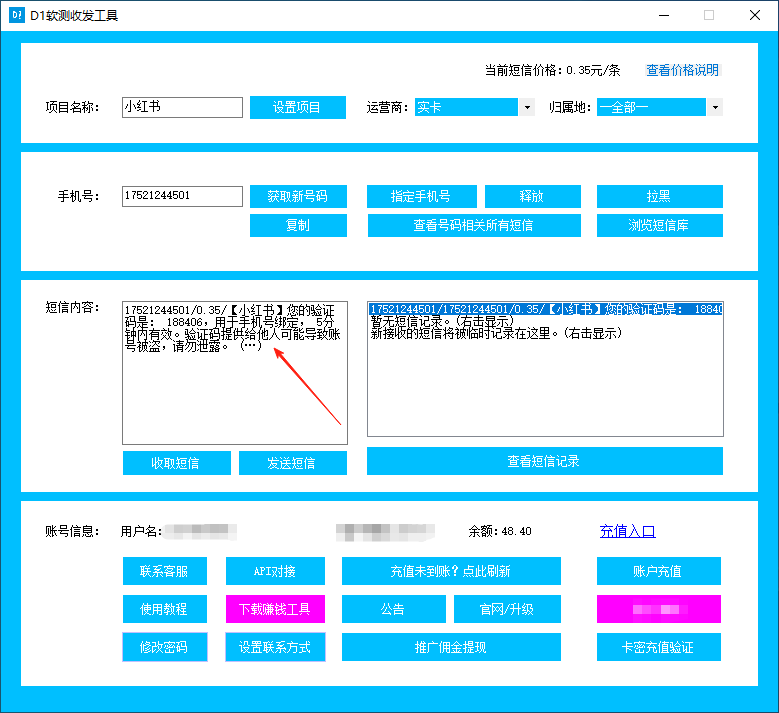Image resolution: width=779 pixels, height=713 pixels.
Task: Click the 查看短信记录 button
Action: point(544,461)
